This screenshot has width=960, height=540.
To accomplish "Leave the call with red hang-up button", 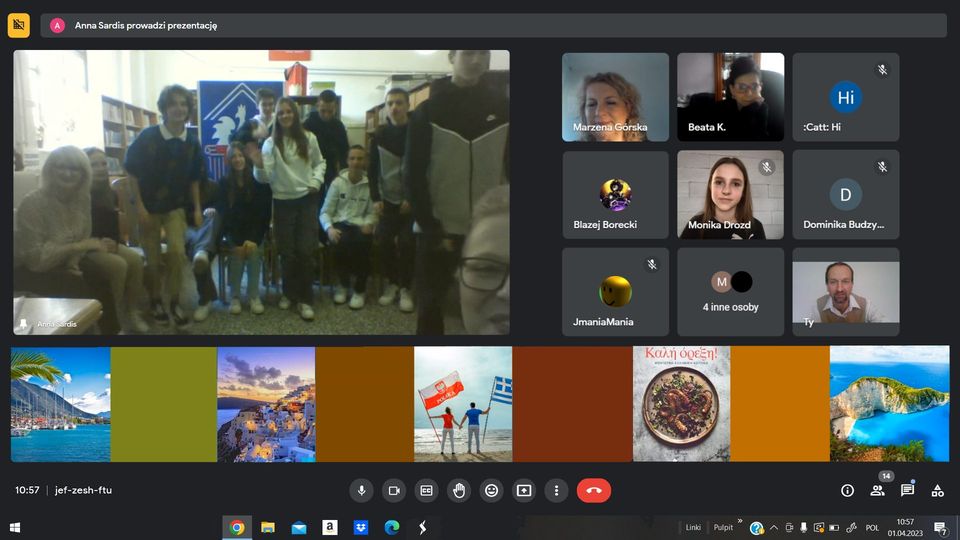I will (594, 490).
